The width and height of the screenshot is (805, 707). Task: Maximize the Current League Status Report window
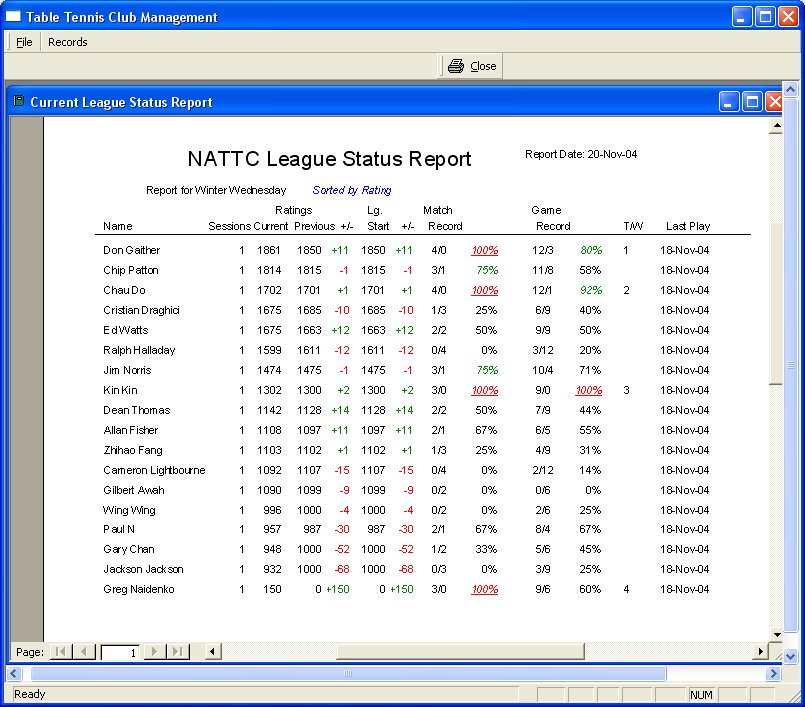click(752, 102)
